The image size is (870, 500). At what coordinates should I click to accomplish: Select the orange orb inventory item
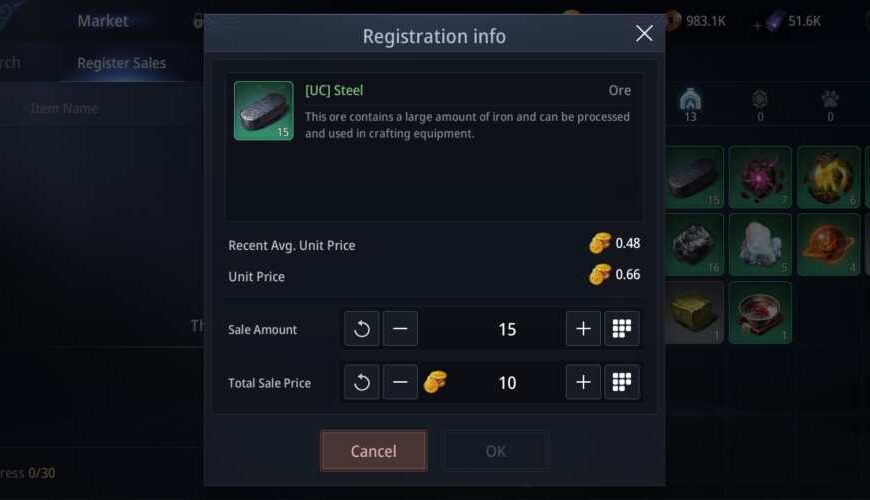pos(829,244)
